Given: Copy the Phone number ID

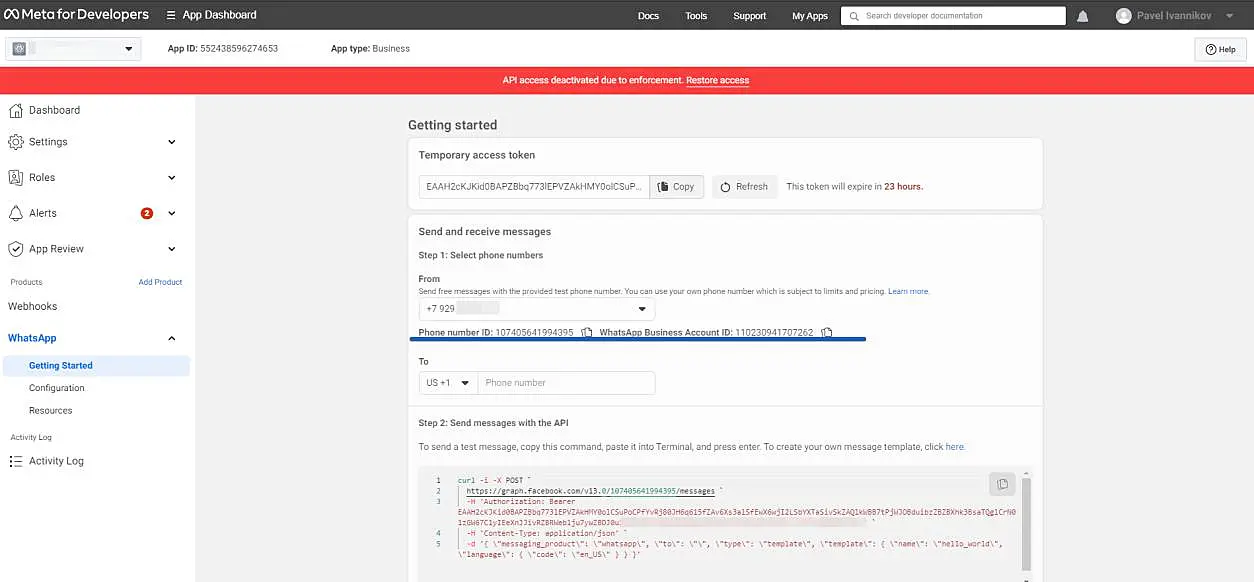Looking at the screenshot, I should coord(587,333).
